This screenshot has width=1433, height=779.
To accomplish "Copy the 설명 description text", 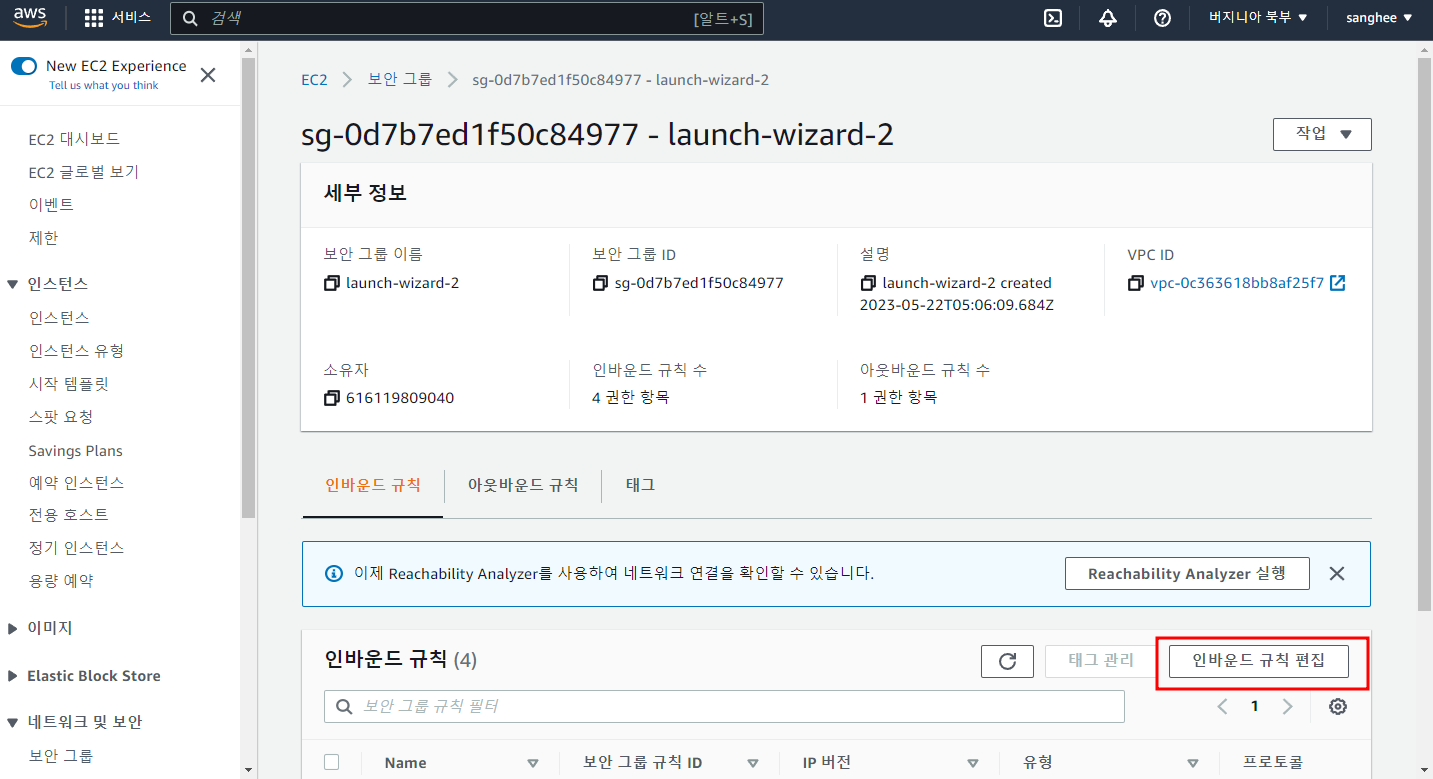I will [x=868, y=283].
